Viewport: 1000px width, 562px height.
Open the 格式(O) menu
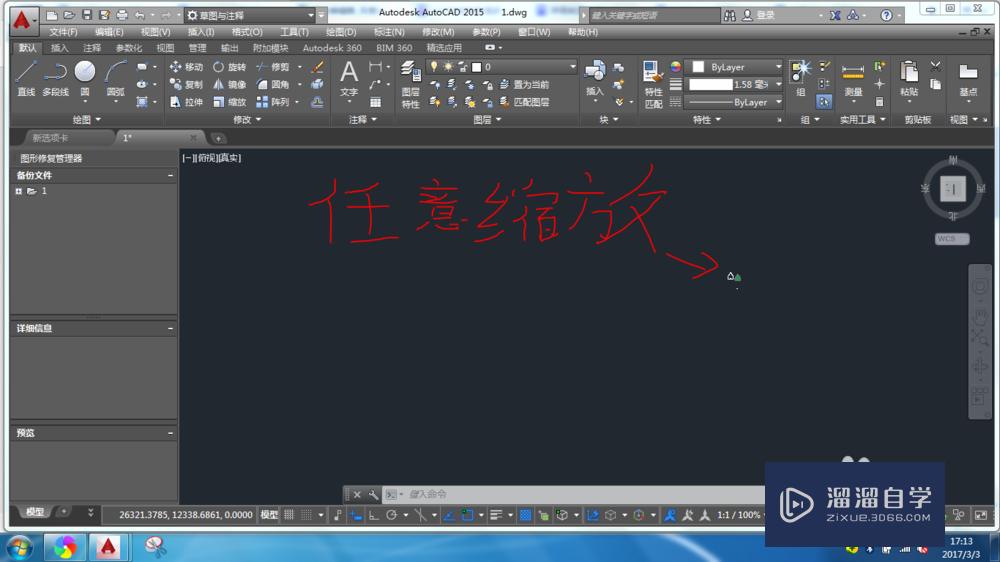click(x=247, y=32)
